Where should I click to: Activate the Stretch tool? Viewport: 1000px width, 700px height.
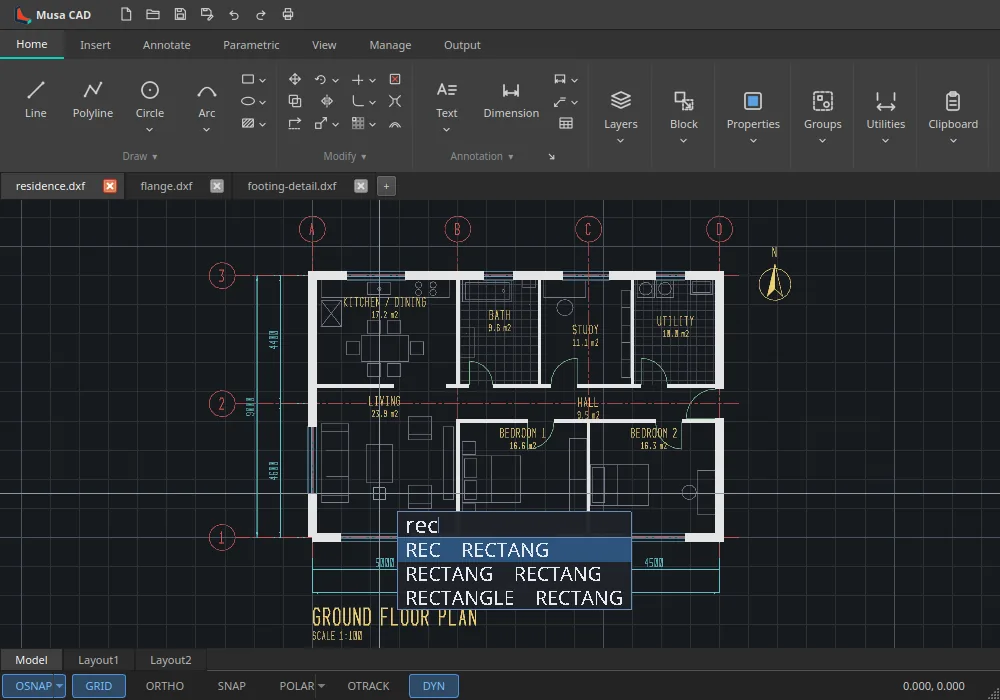(x=295, y=123)
